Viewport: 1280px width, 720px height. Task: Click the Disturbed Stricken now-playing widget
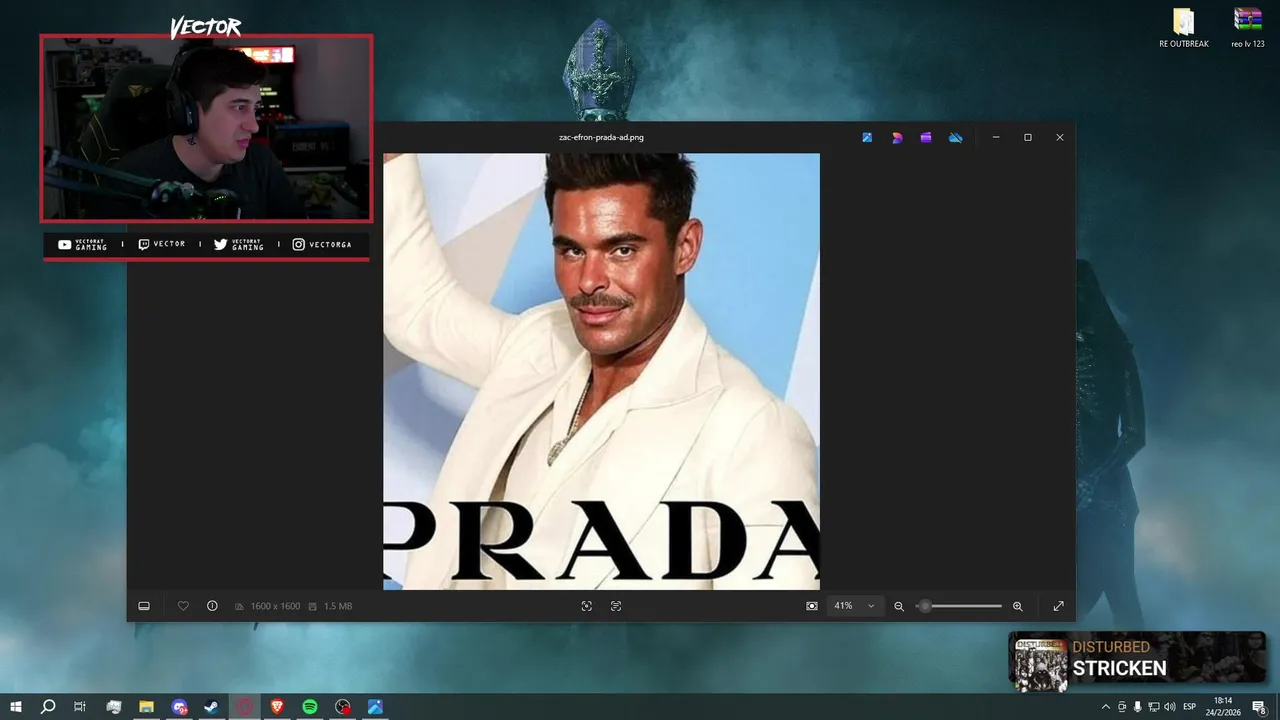[1137, 660]
